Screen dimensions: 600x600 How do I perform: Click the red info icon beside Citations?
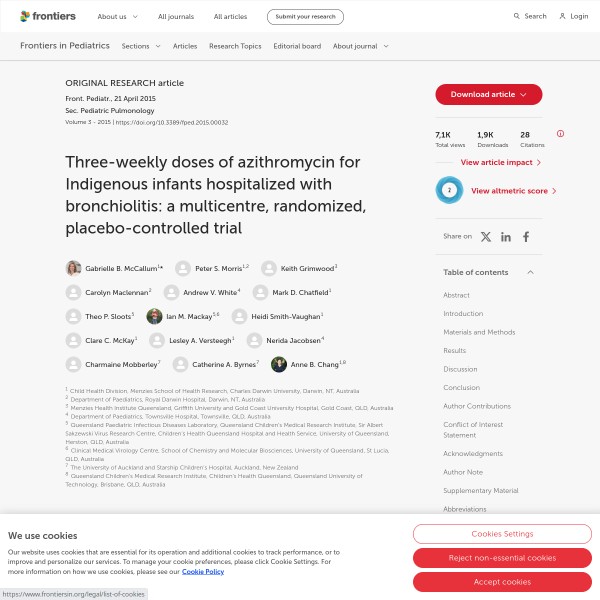[560, 134]
